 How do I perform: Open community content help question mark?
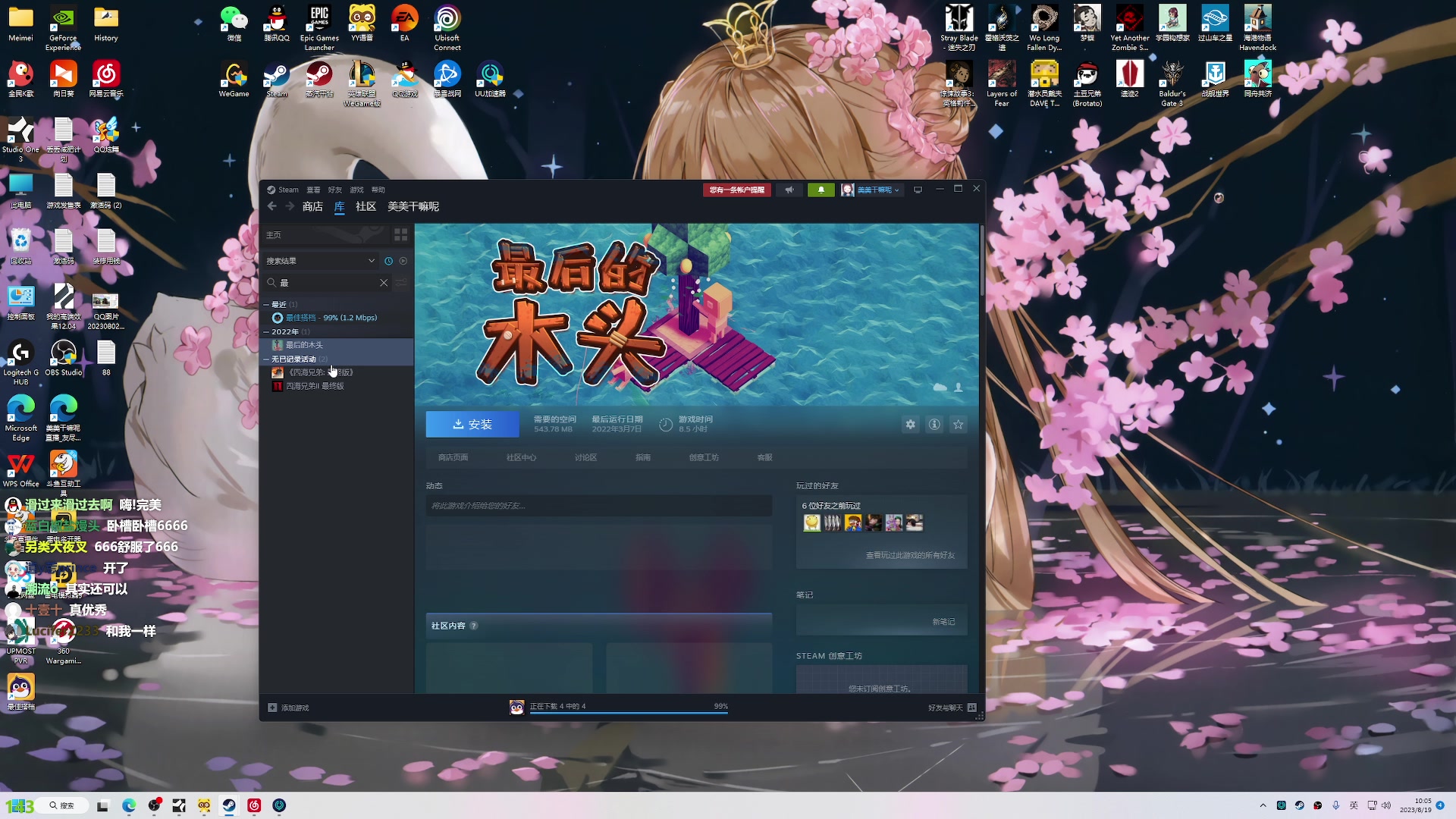pyautogui.click(x=474, y=626)
